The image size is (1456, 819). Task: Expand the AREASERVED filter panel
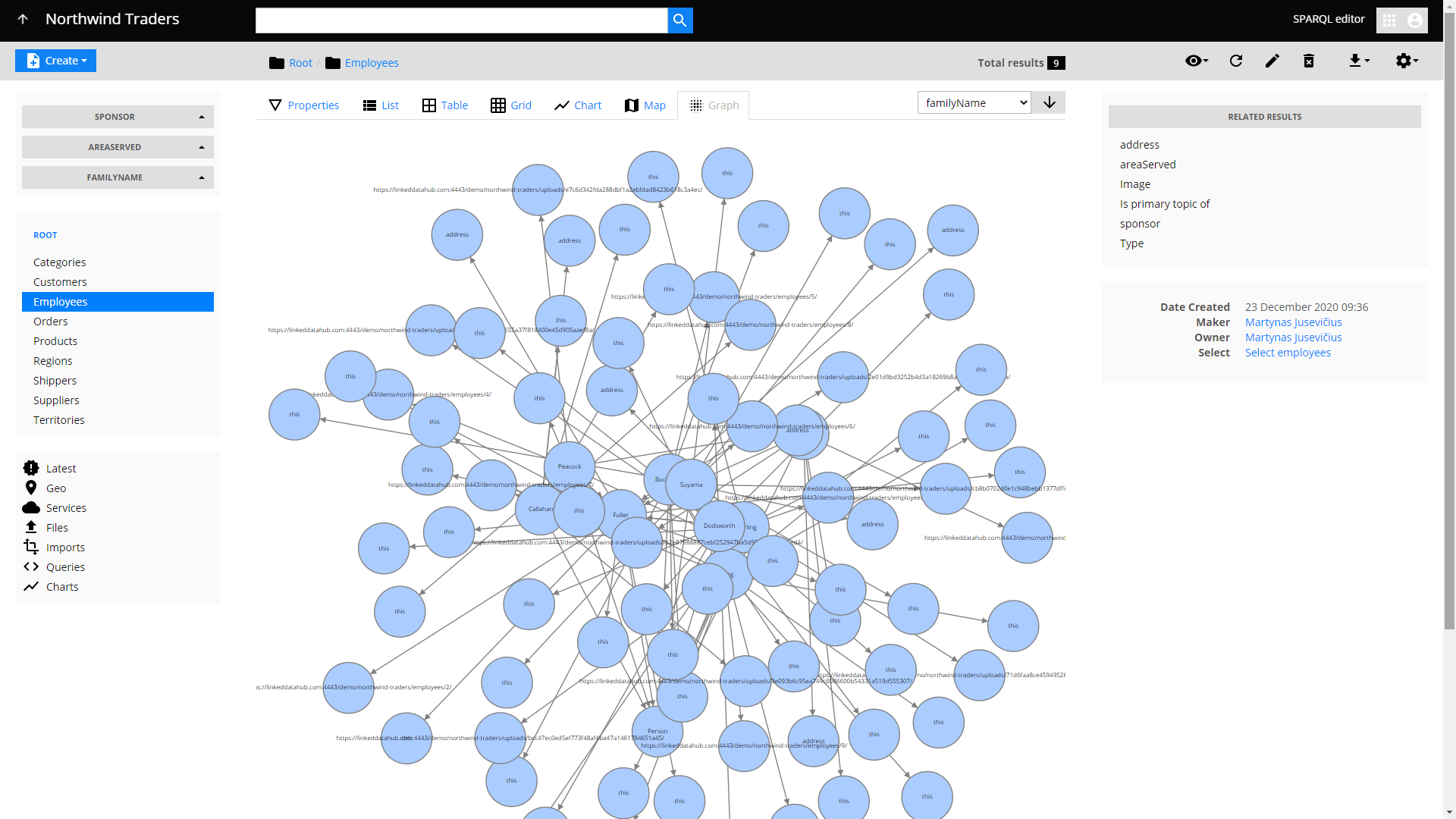tap(118, 147)
